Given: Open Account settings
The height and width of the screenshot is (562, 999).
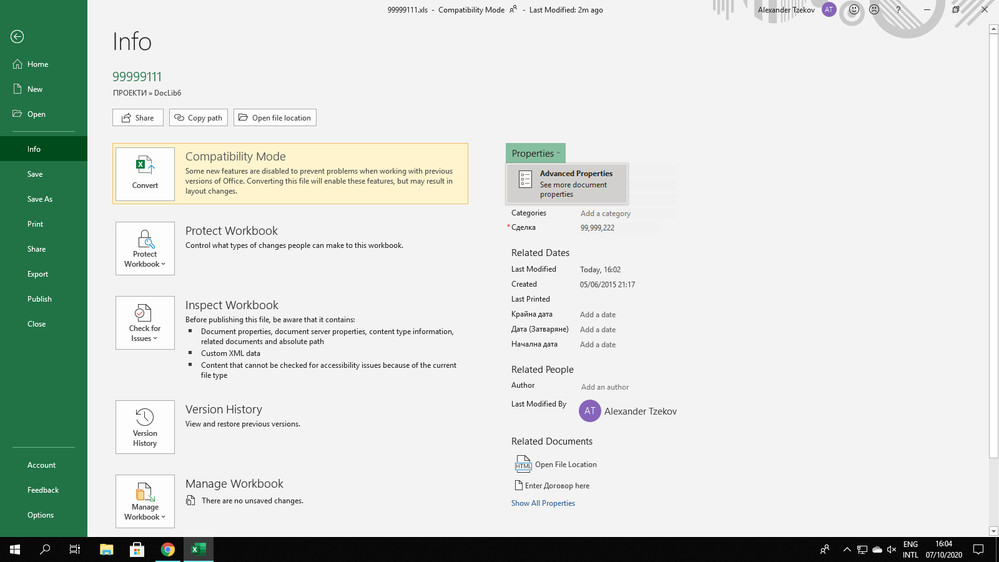Looking at the screenshot, I should point(43,465).
